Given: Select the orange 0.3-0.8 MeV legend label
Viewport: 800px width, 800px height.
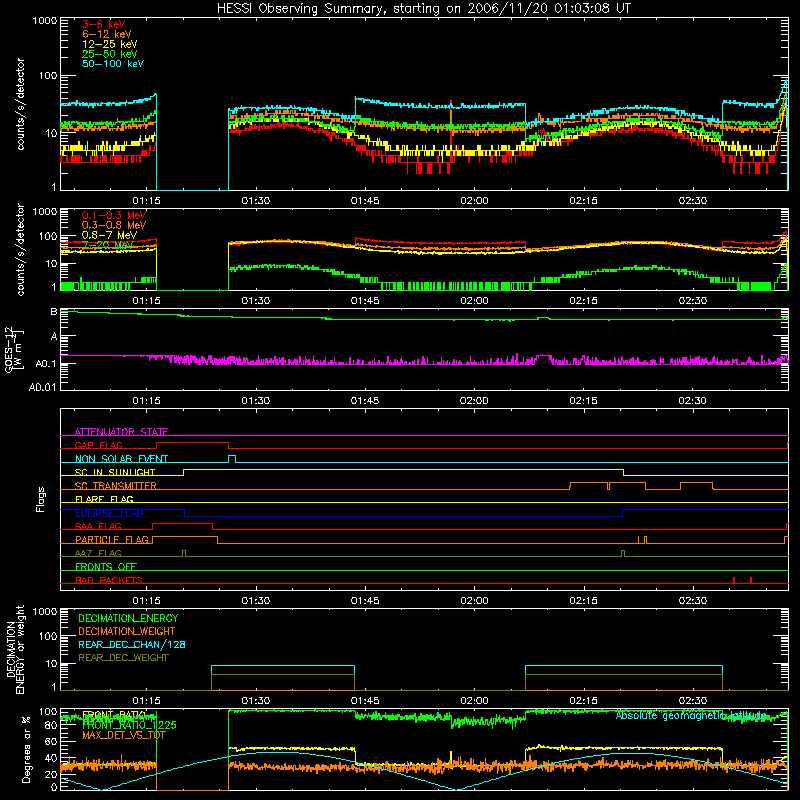Looking at the screenshot, I should [x=114, y=225].
